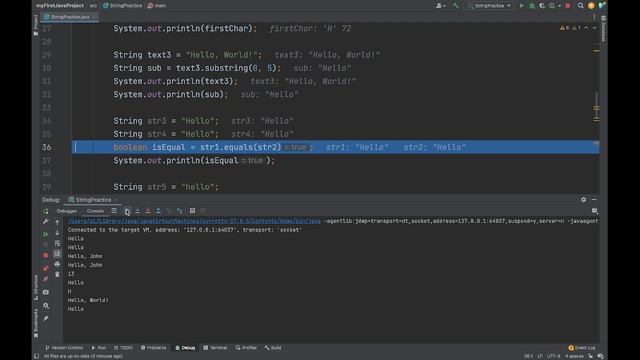The image size is (640, 360).
Task: Stop the program from the top toolbar
Action: (x=568, y=6)
